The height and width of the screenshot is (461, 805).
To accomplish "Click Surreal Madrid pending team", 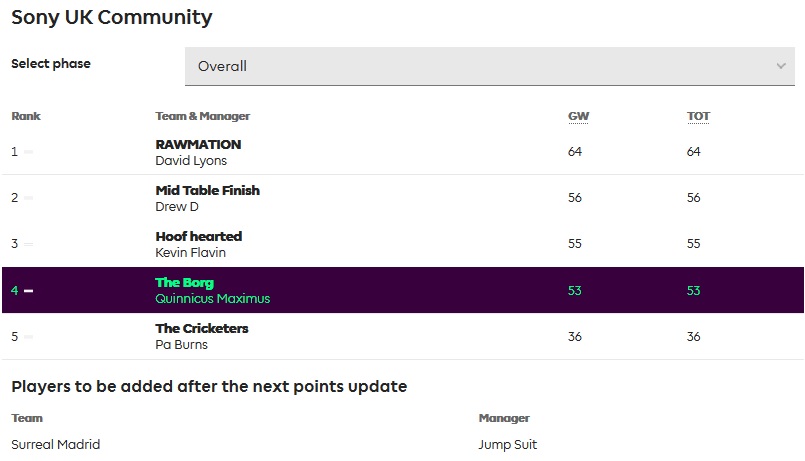I will [x=56, y=444].
